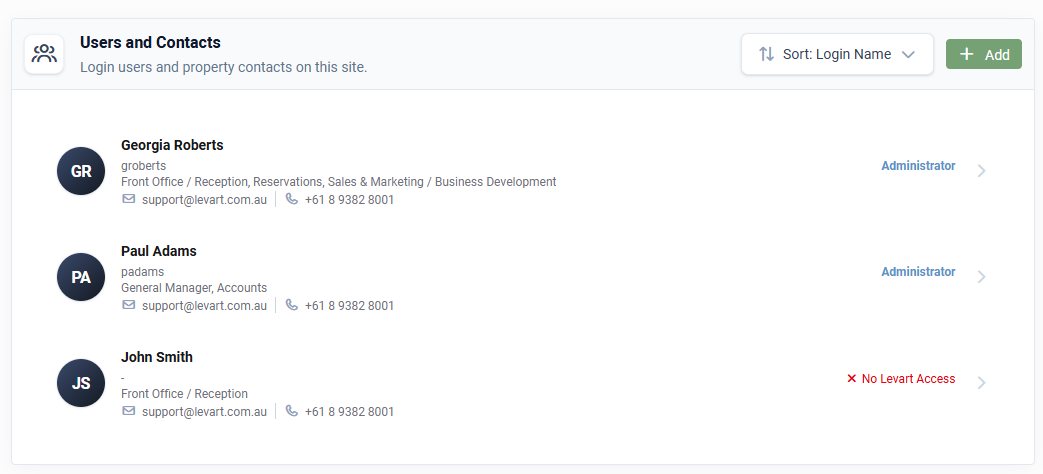
Task: Select the Paul Adams name heading
Action: pyautogui.click(x=158, y=251)
